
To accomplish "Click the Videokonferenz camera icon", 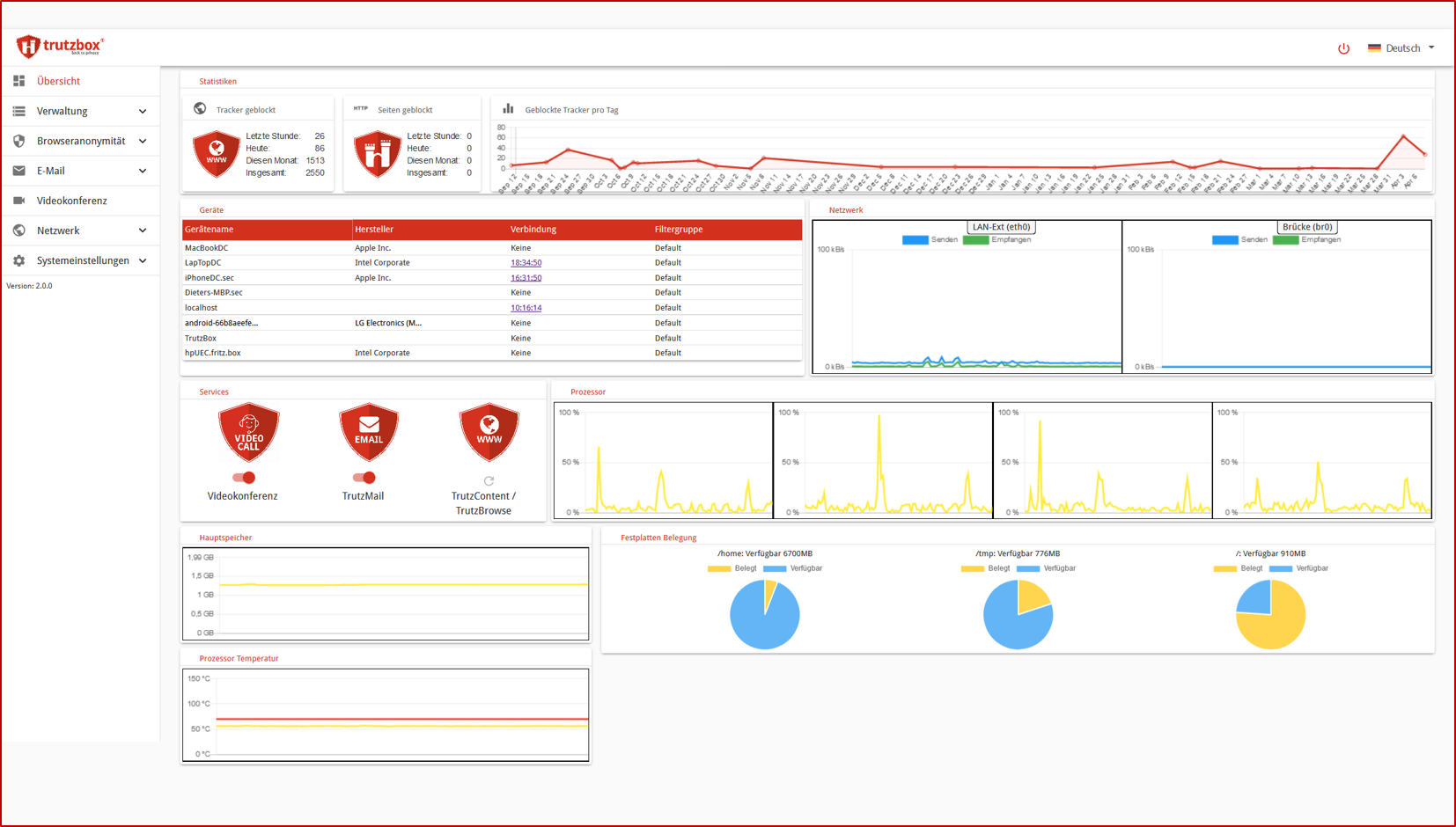I will (19, 201).
